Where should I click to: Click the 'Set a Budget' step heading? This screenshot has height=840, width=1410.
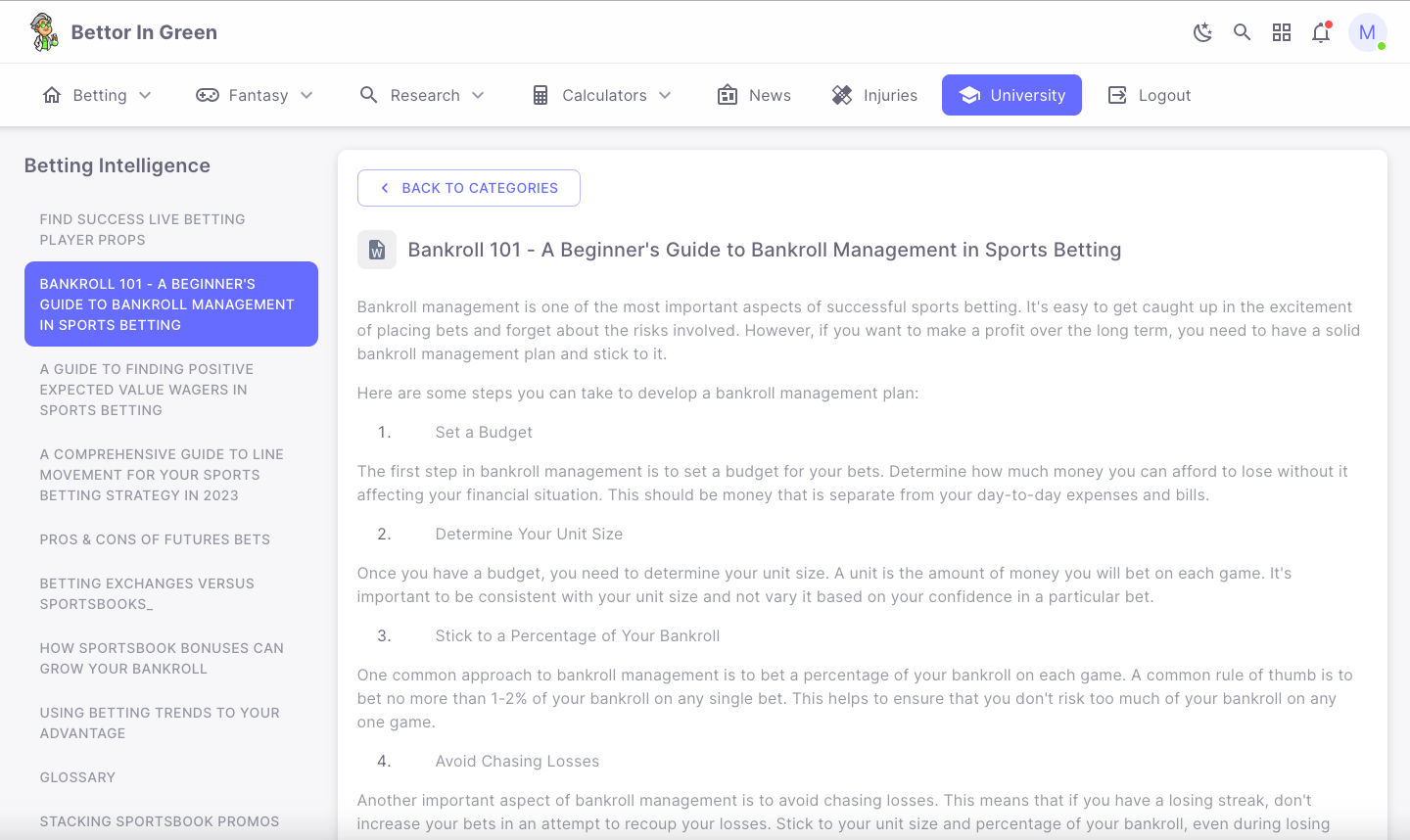(484, 432)
